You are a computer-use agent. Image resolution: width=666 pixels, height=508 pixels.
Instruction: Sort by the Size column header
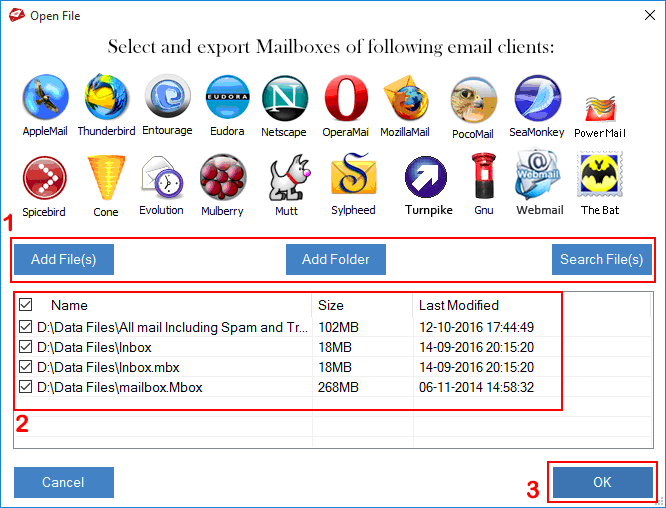[330, 305]
